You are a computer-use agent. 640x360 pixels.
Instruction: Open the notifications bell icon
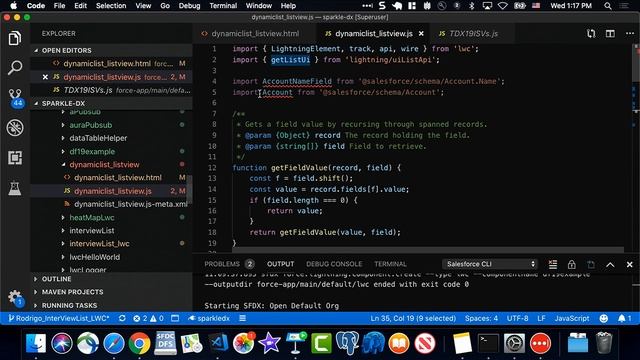[624, 318]
